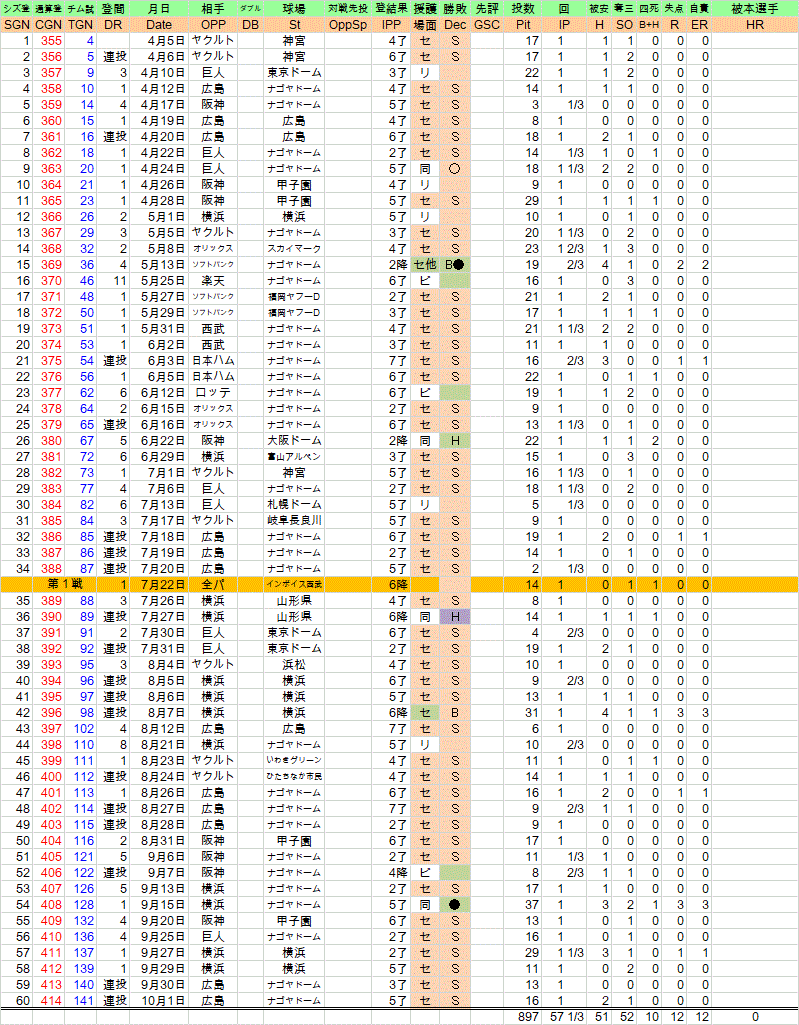Select blue team game number 141
This screenshot has height=1025, width=799.
click(84, 1001)
